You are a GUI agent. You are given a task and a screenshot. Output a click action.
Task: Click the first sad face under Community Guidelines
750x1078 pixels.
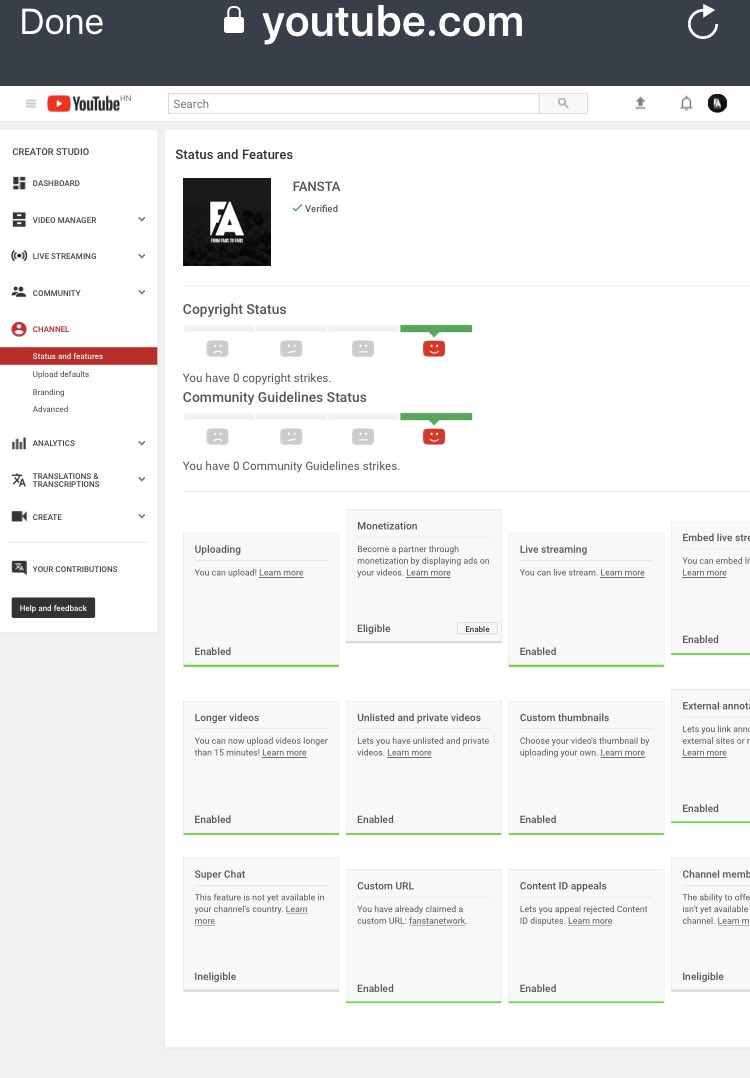217,437
